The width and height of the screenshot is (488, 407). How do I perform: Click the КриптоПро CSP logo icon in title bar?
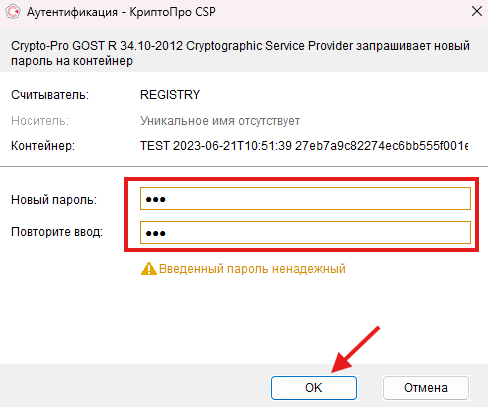pos(13,12)
